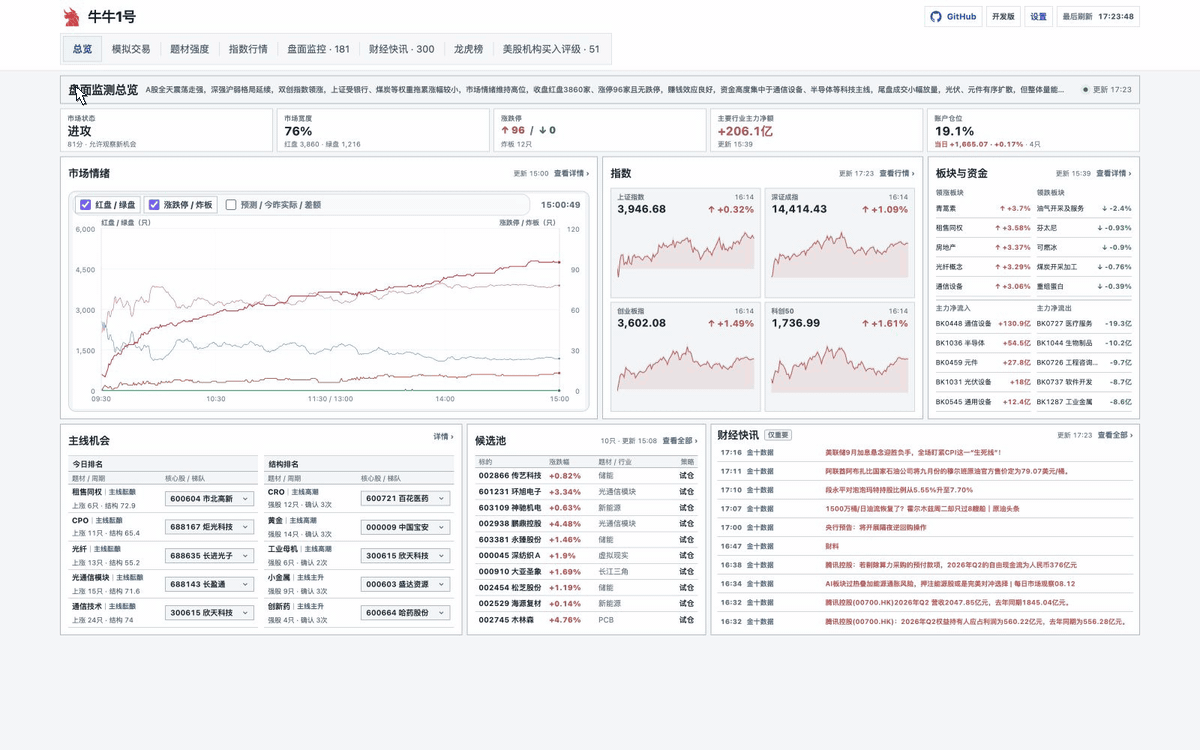
Task: Toggle the 仅重要 filter in 财经快讯
Action: (778, 435)
